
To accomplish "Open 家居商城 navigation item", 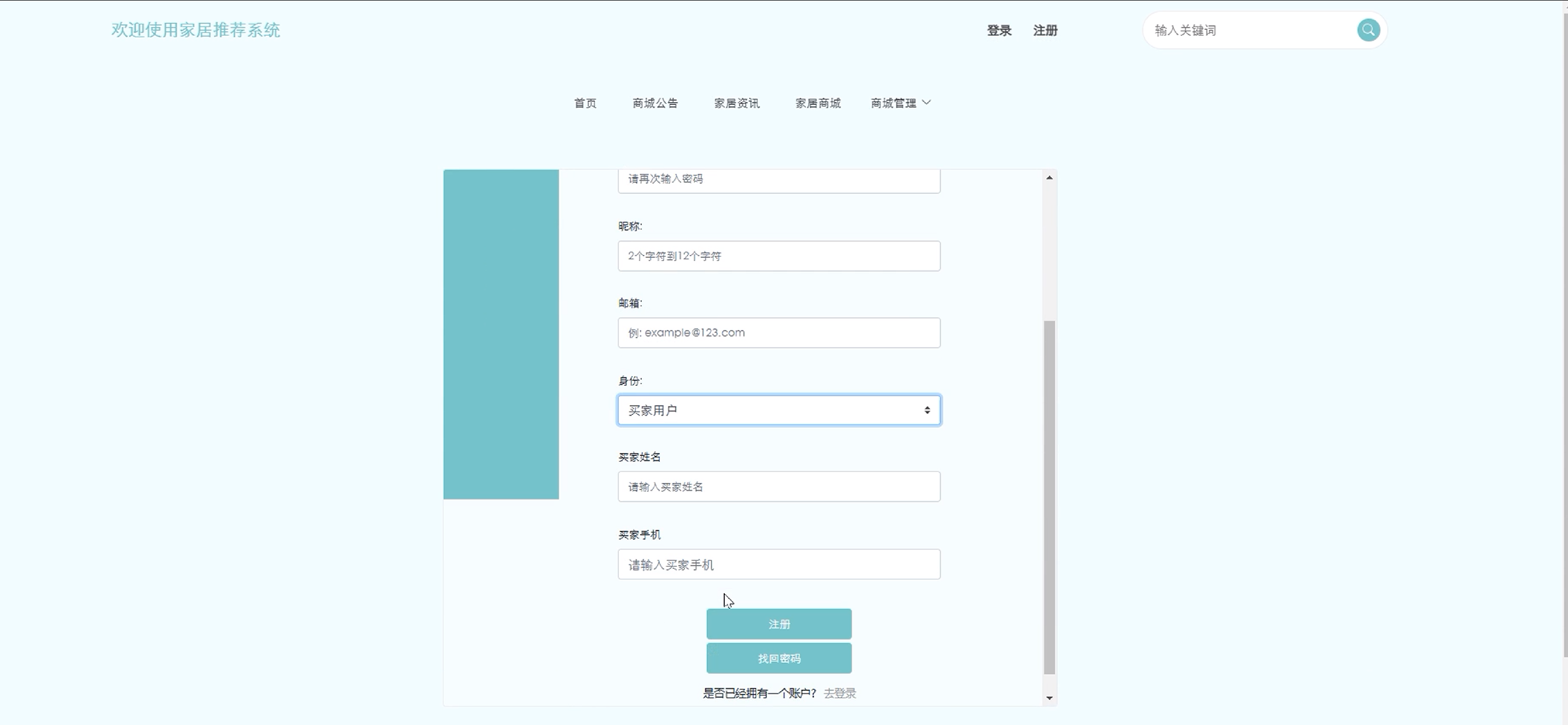I will 818,103.
